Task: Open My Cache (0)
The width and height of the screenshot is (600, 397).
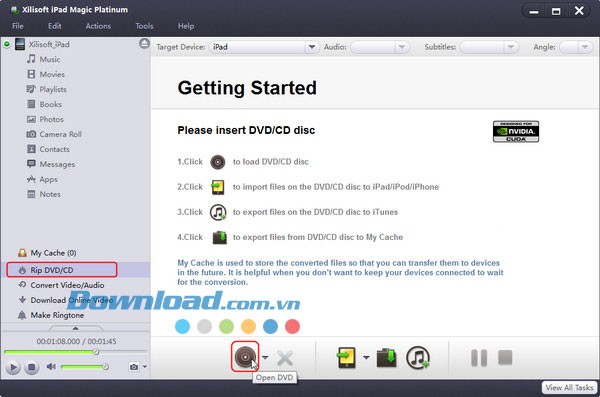Action: (53, 253)
